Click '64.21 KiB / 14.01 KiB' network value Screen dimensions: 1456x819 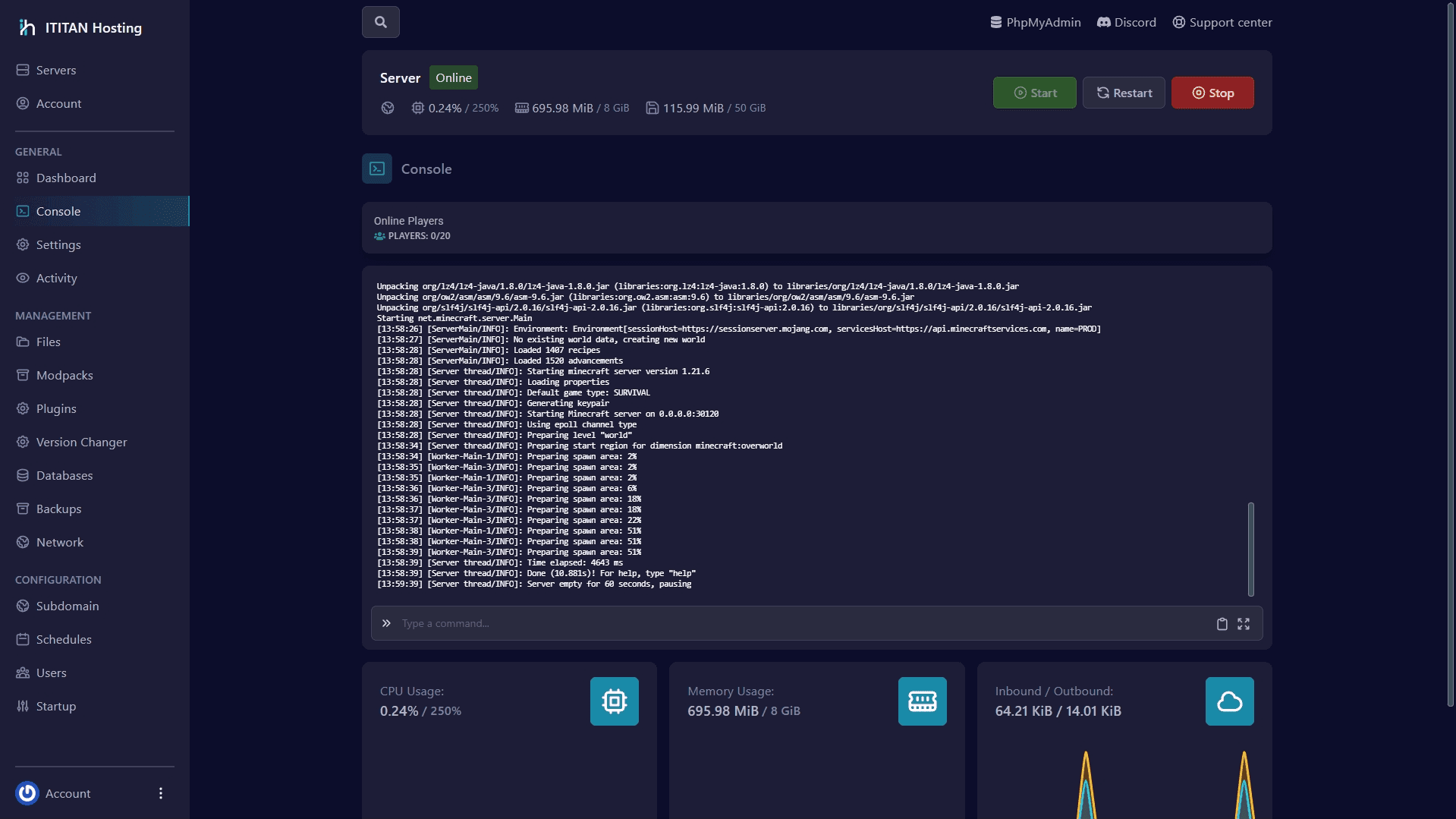pyautogui.click(x=1058, y=711)
